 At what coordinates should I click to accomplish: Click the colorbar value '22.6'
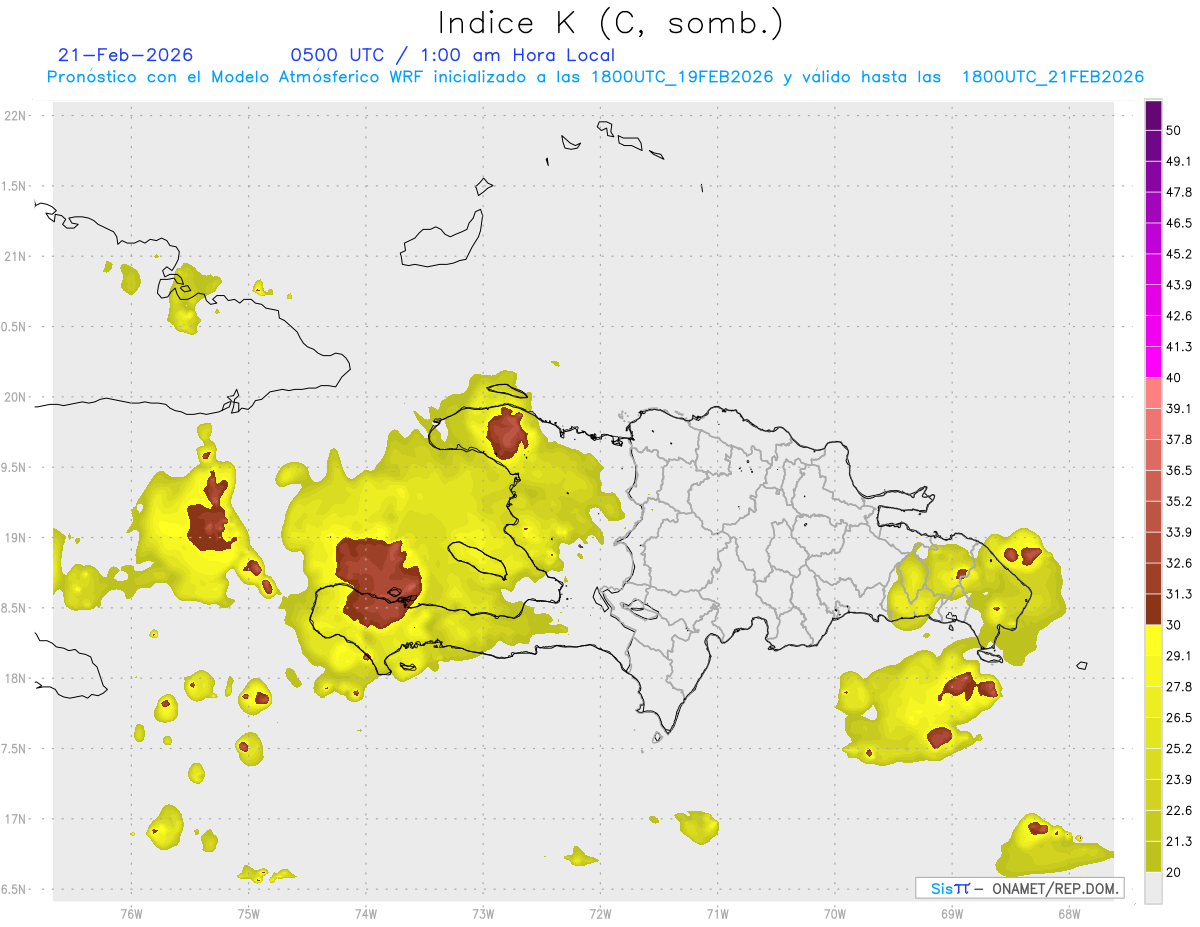coord(1179,811)
